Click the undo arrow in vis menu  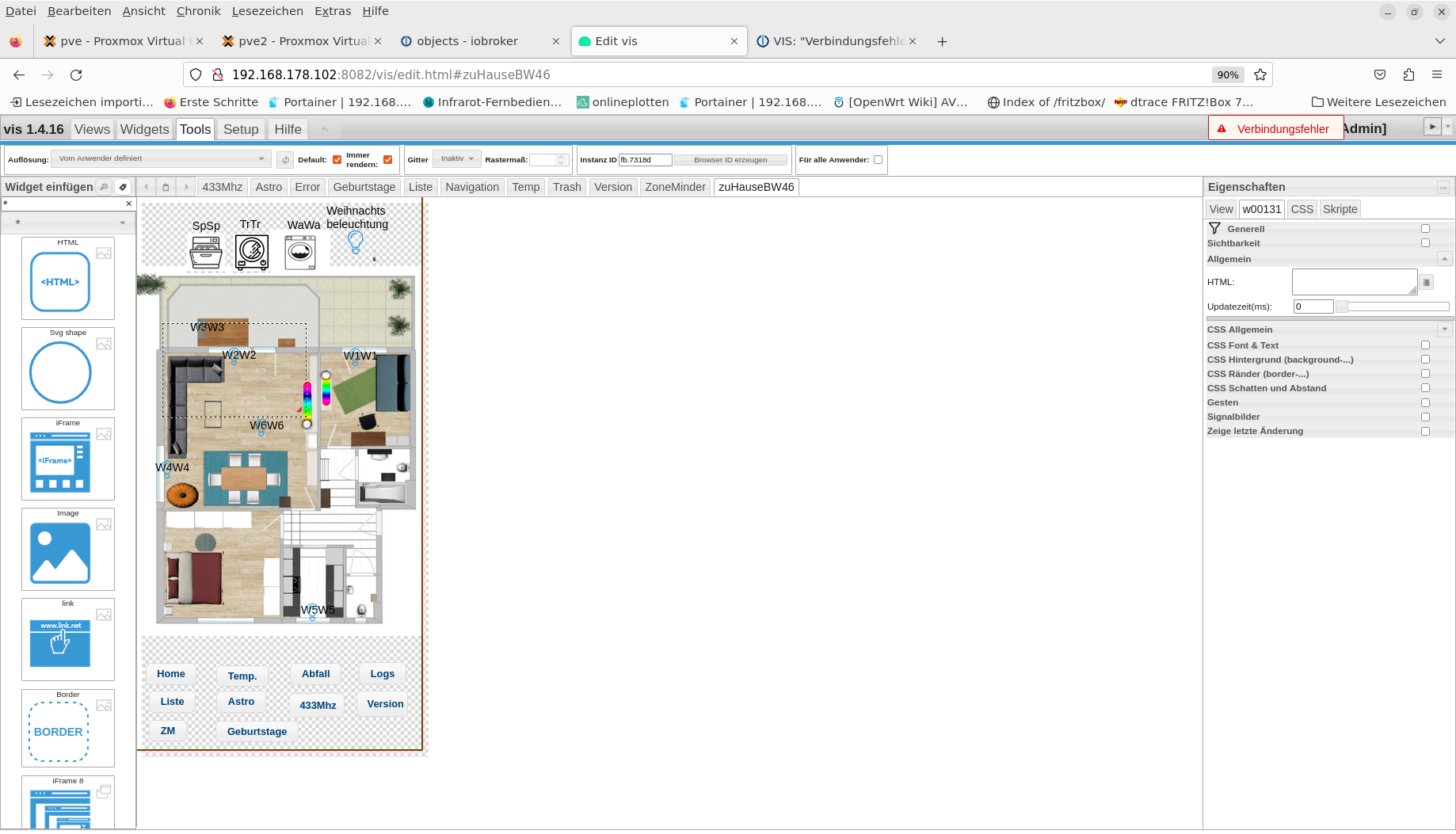pyautogui.click(x=325, y=129)
